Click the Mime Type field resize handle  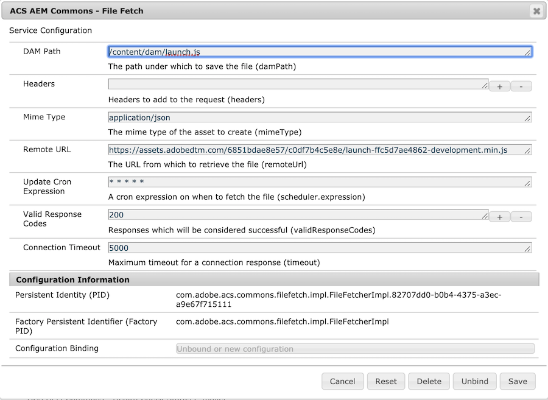527,119
